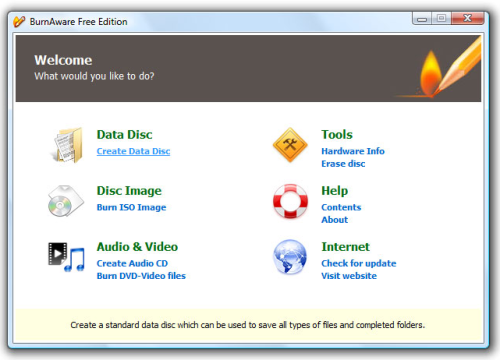Click the Tools hammer sign icon
The image size is (500, 360).
(290, 145)
